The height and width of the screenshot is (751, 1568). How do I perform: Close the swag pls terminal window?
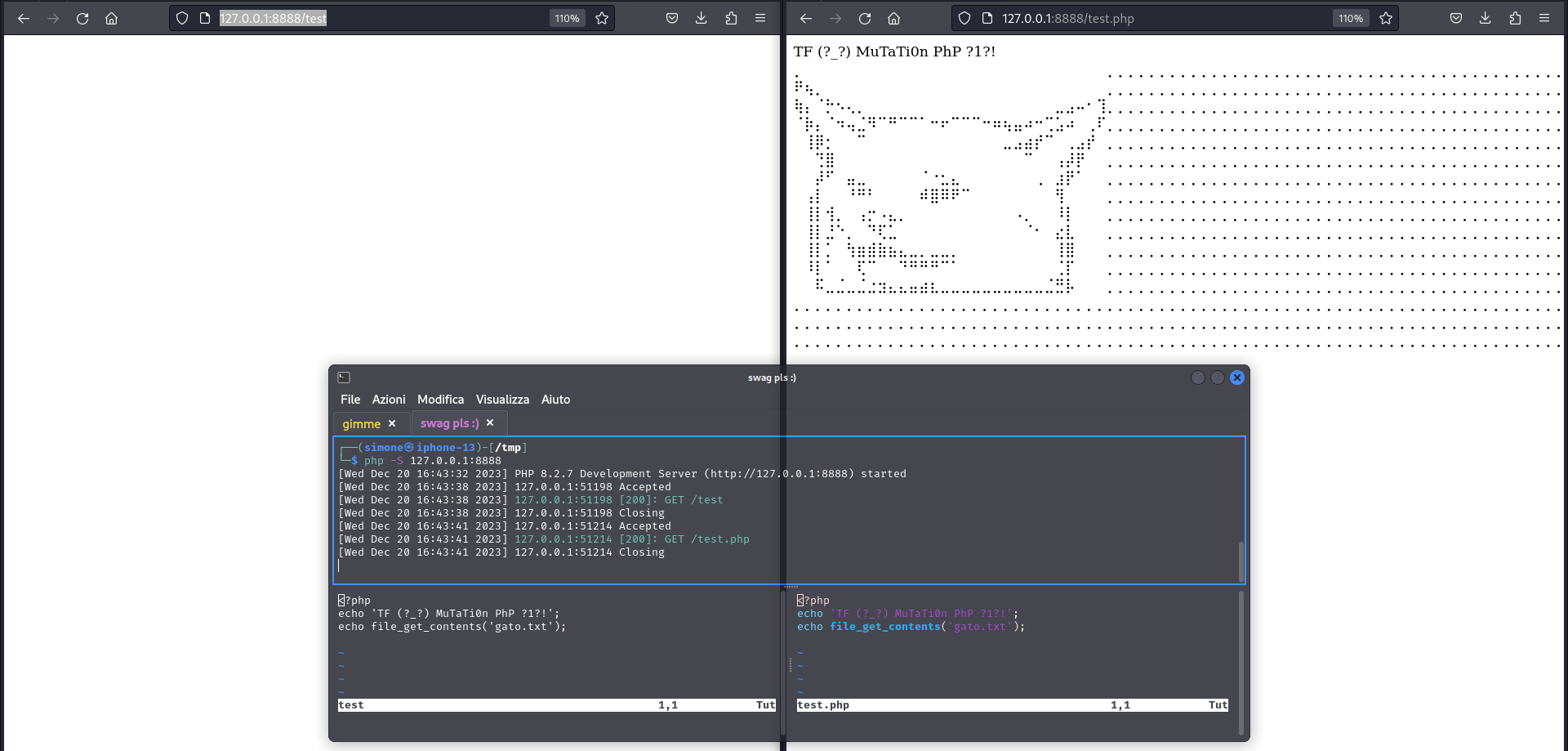tap(1237, 378)
